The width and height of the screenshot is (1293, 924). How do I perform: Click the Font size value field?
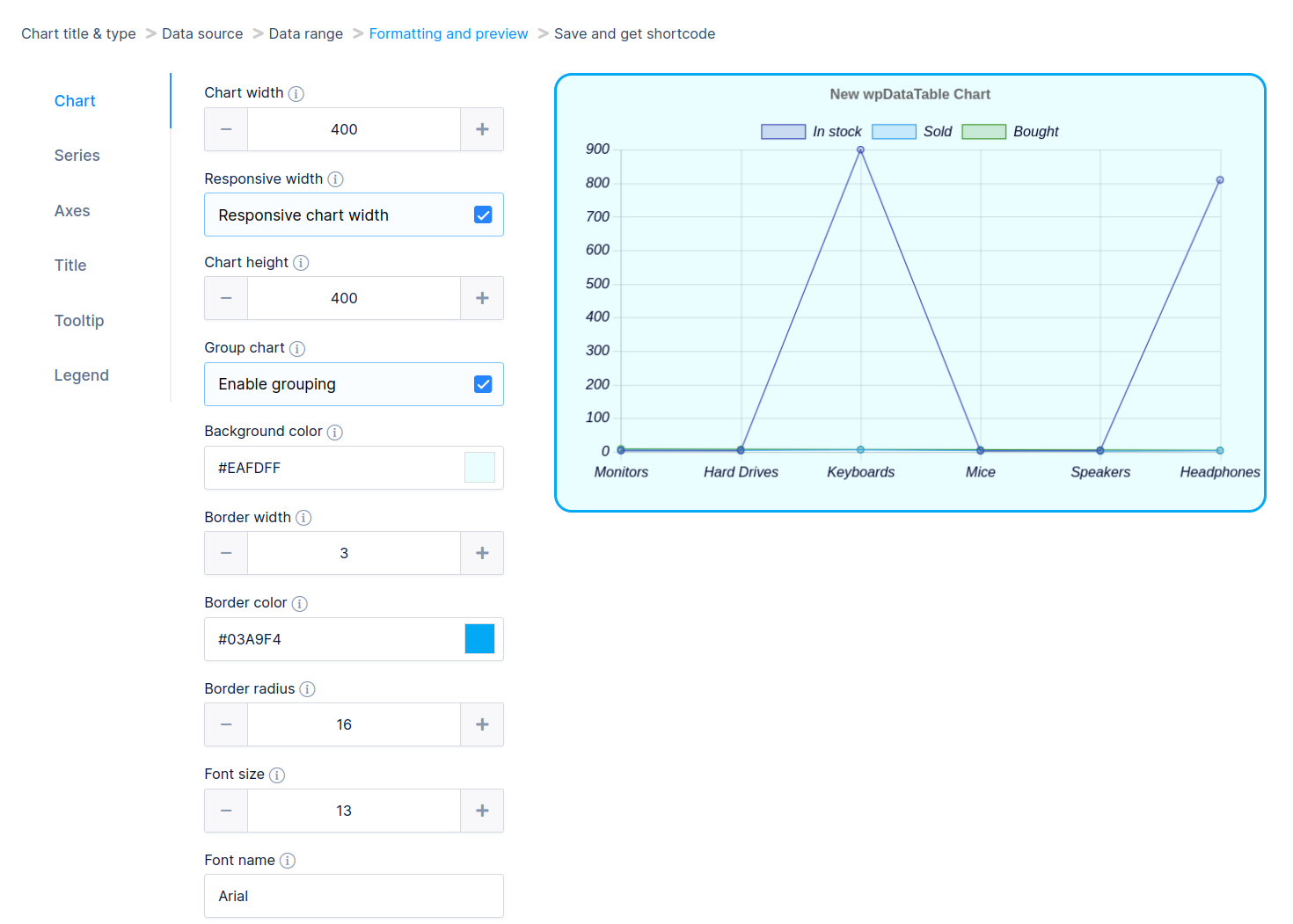(354, 811)
